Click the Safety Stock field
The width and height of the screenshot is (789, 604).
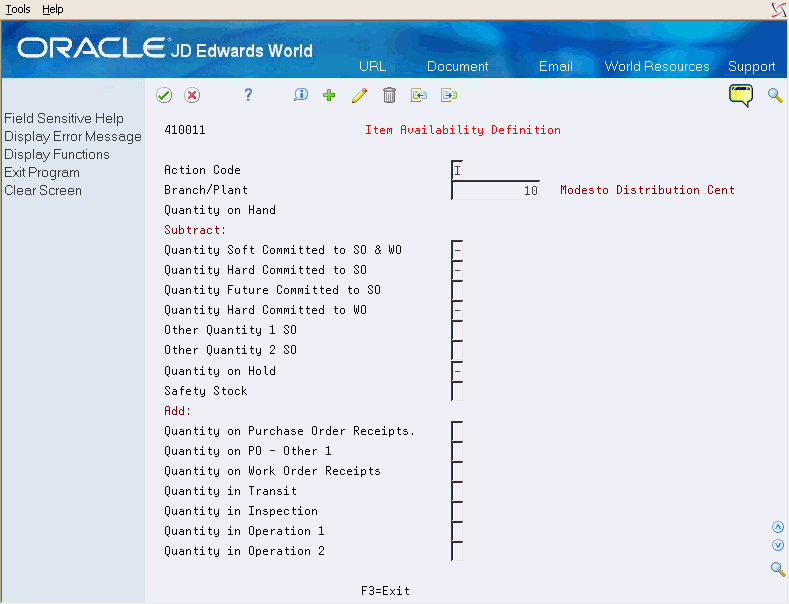(457, 391)
